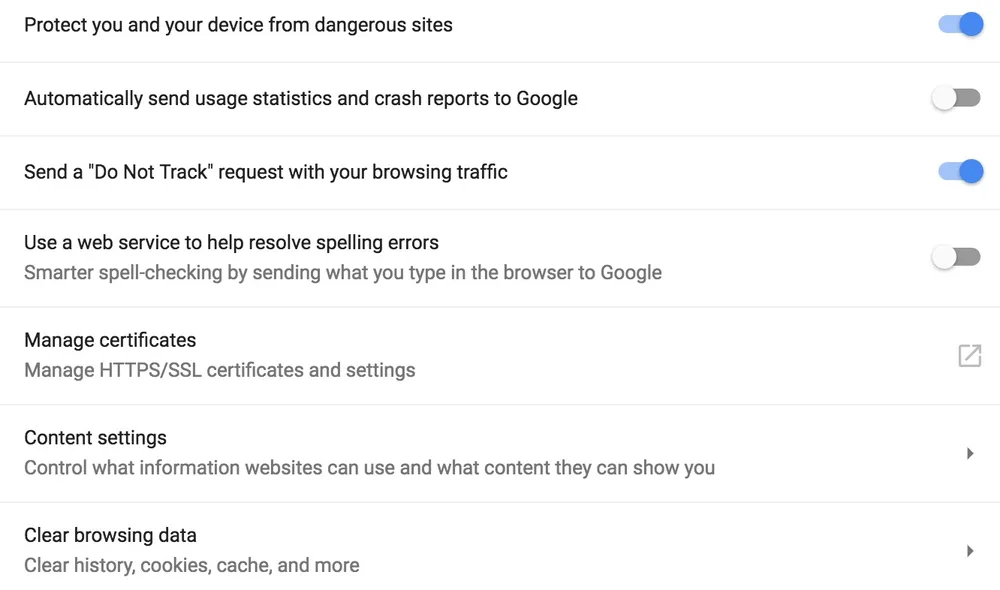Click "Clear history, cookies, cache, and more"
The image size is (1000, 590).
coord(191,565)
